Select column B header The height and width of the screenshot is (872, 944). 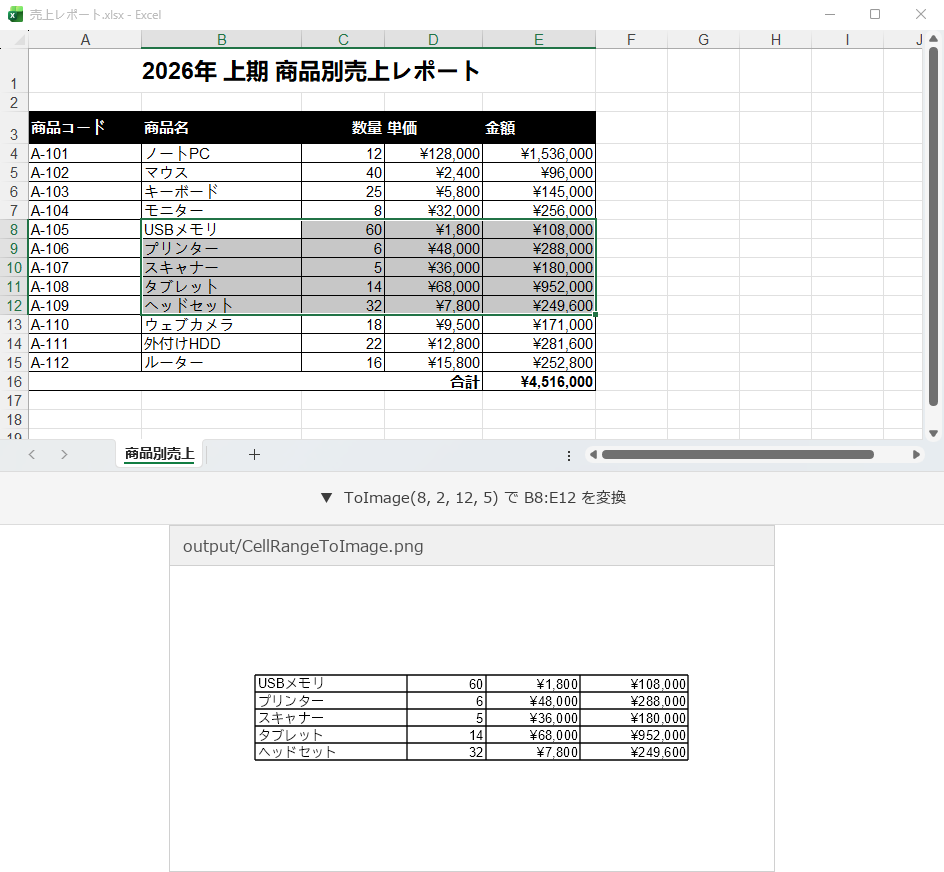pyautogui.click(x=222, y=40)
